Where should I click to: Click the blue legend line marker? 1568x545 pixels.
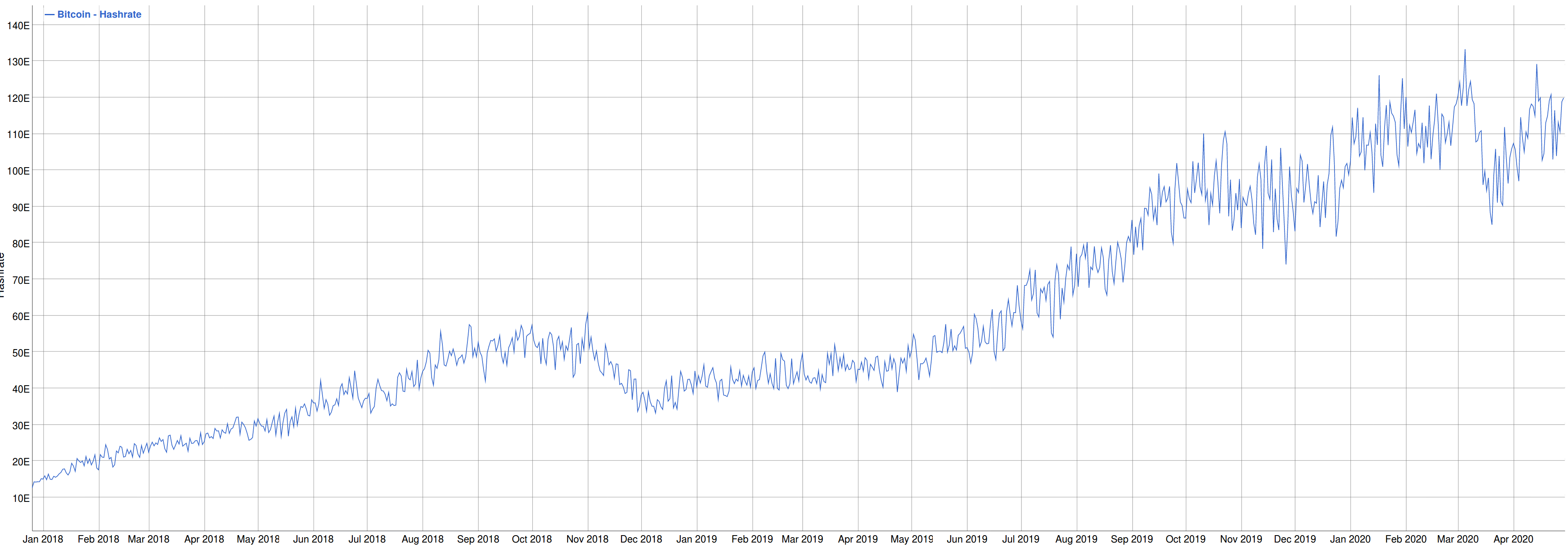pyautogui.click(x=49, y=14)
